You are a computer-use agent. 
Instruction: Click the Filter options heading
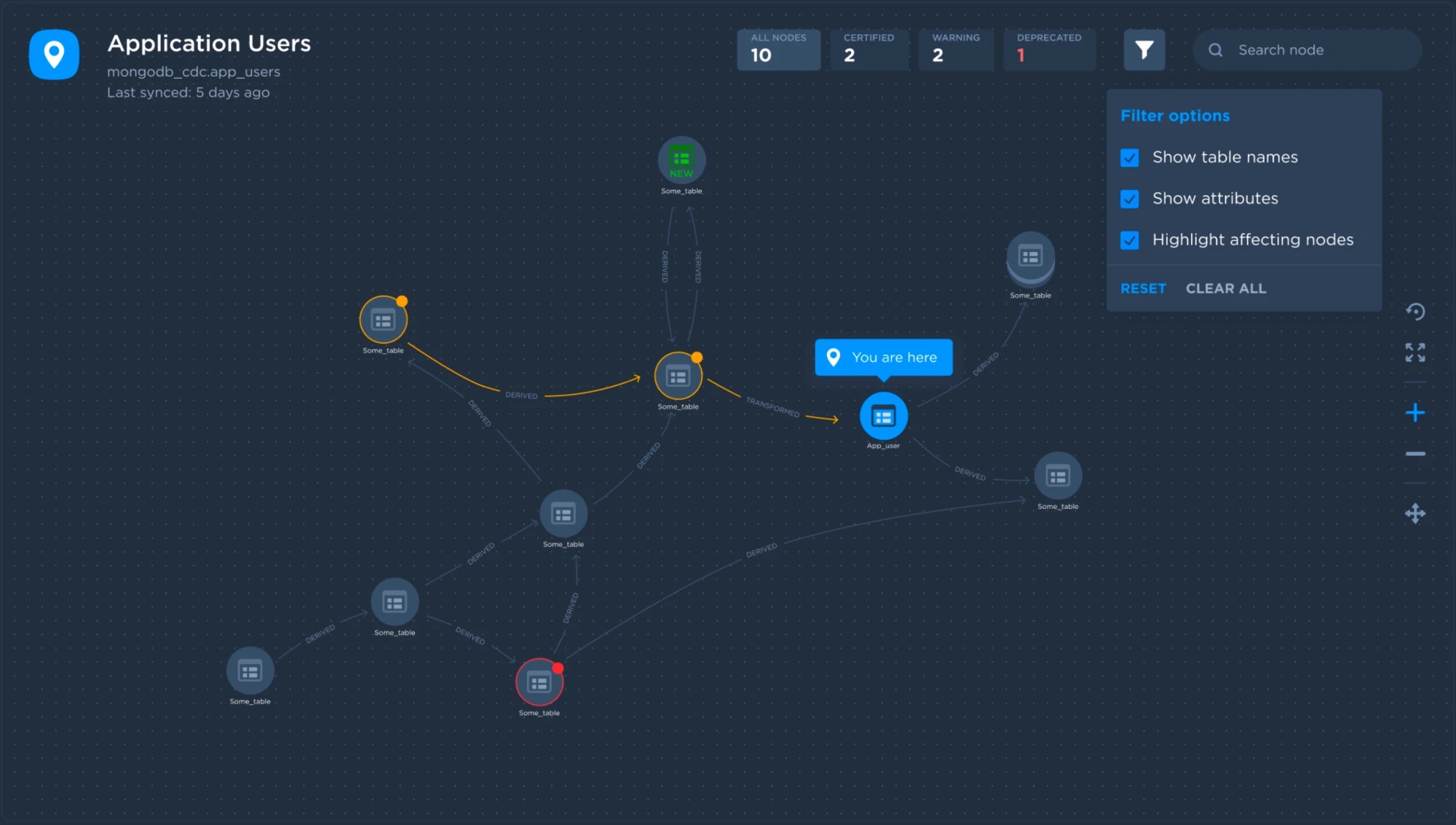[x=1175, y=116]
